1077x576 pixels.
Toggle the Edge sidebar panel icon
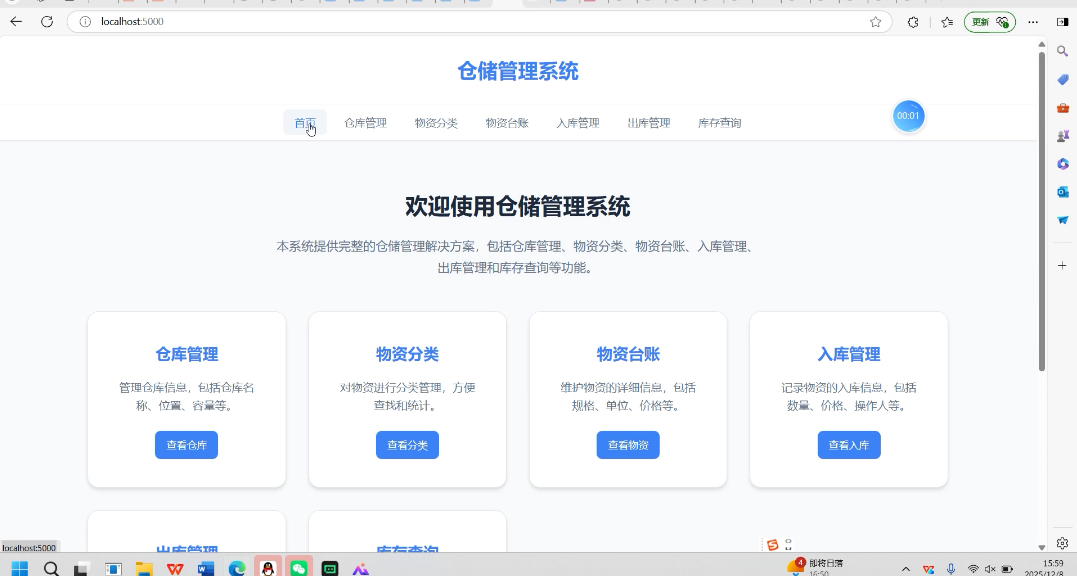pos(1062,22)
